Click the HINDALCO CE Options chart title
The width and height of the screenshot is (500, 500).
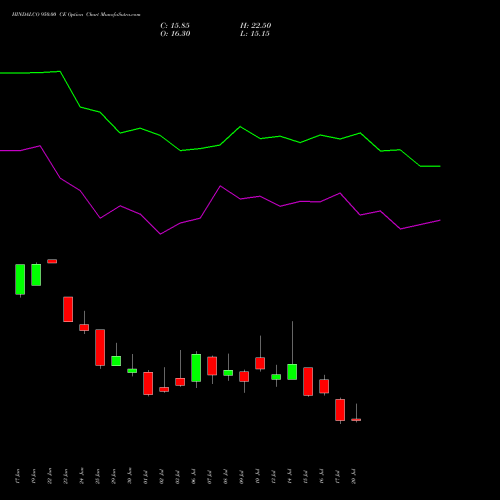pos(76,15)
